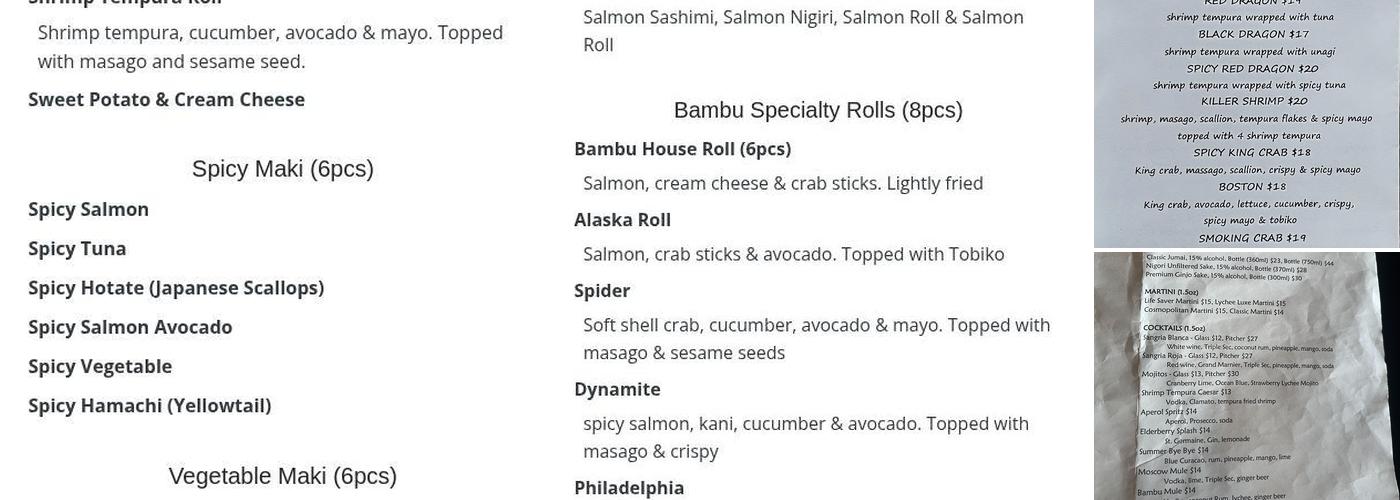This screenshot has height=500, width=1400.
Task: Open the cocktails menu photo thumbnail
Action: tap(1246, 376)
